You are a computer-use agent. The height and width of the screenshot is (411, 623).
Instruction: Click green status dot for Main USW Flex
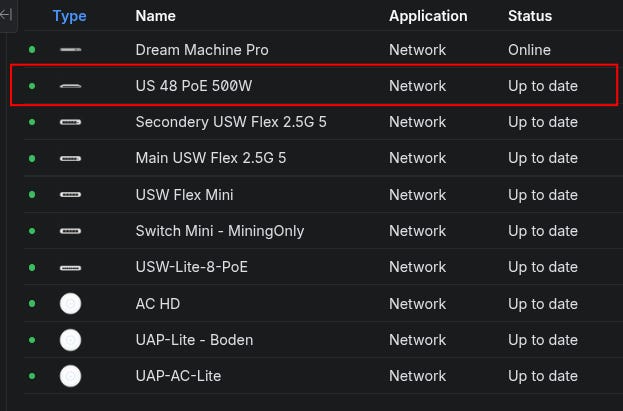(32, 158)
